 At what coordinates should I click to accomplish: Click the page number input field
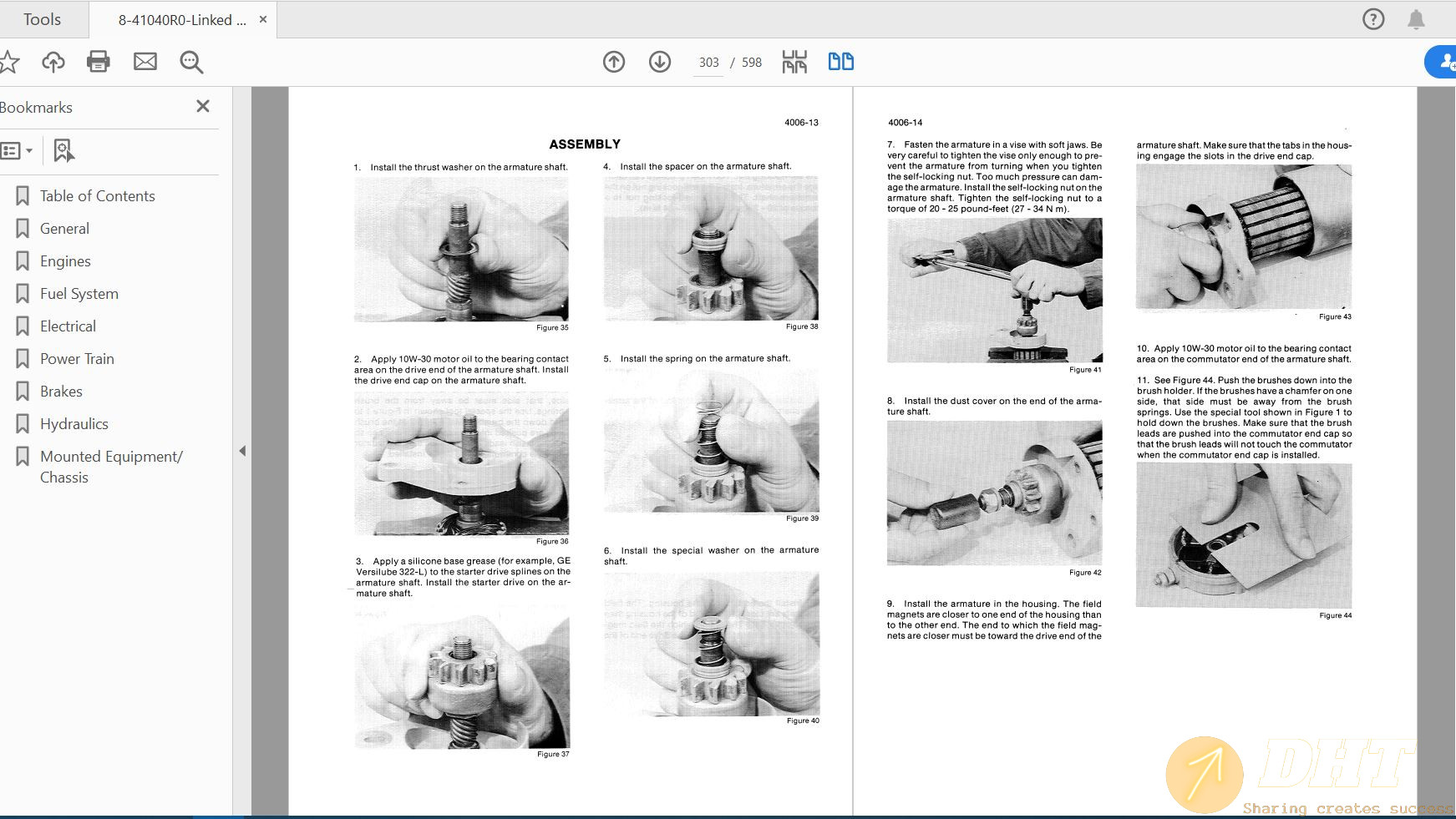(x=708, y=63)
